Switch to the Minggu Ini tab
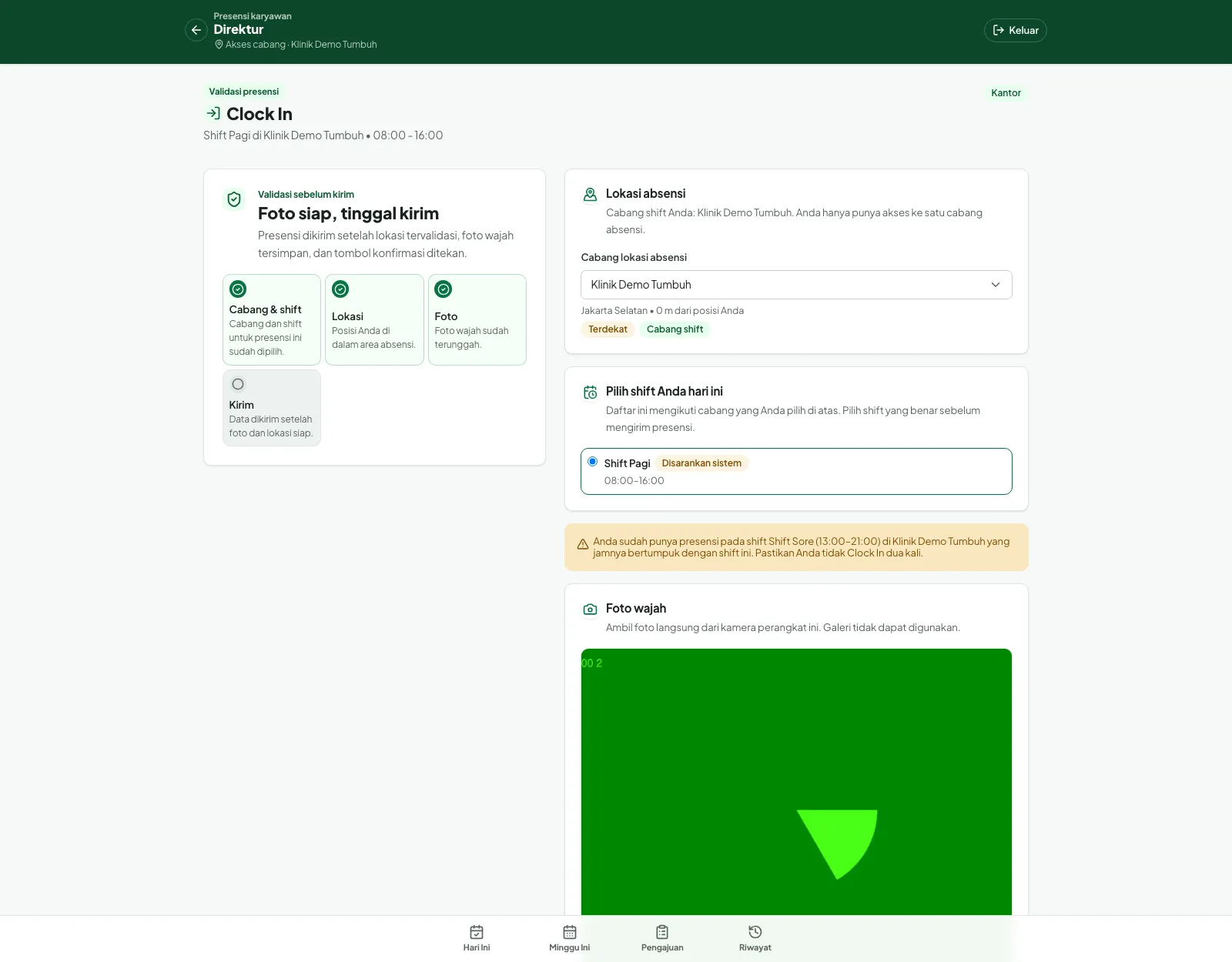Screen dimensions: 1232x962 tap(569, 938)
